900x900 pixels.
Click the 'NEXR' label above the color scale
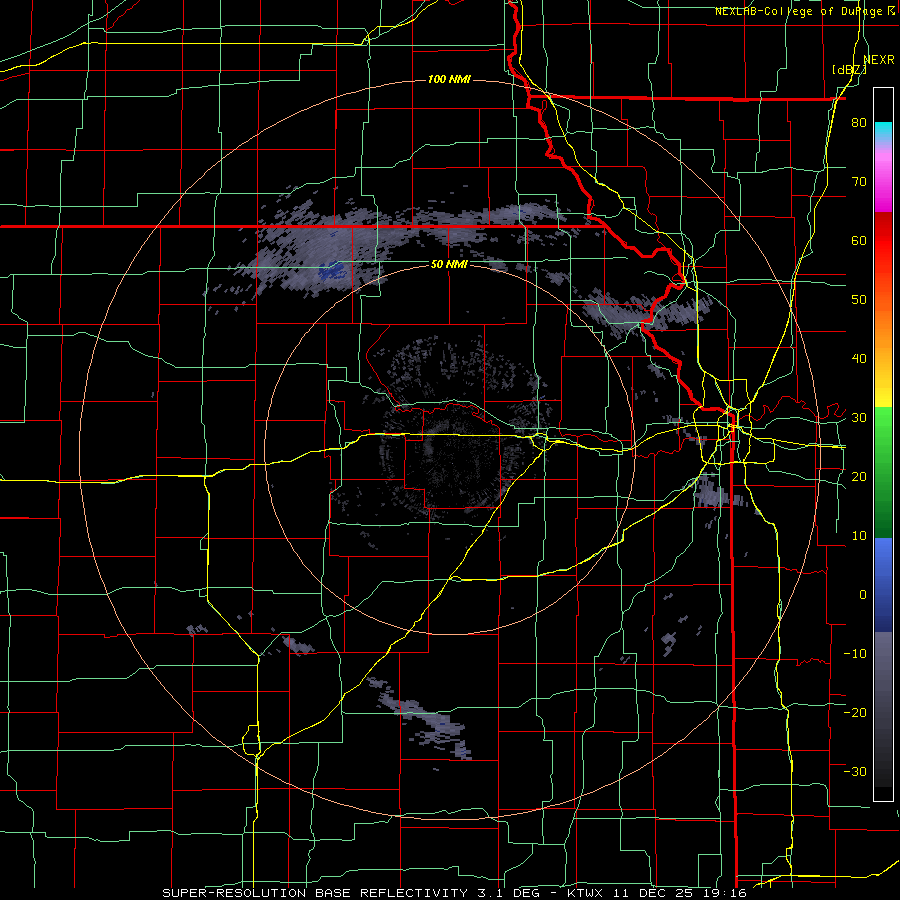[x=879, y=59]
